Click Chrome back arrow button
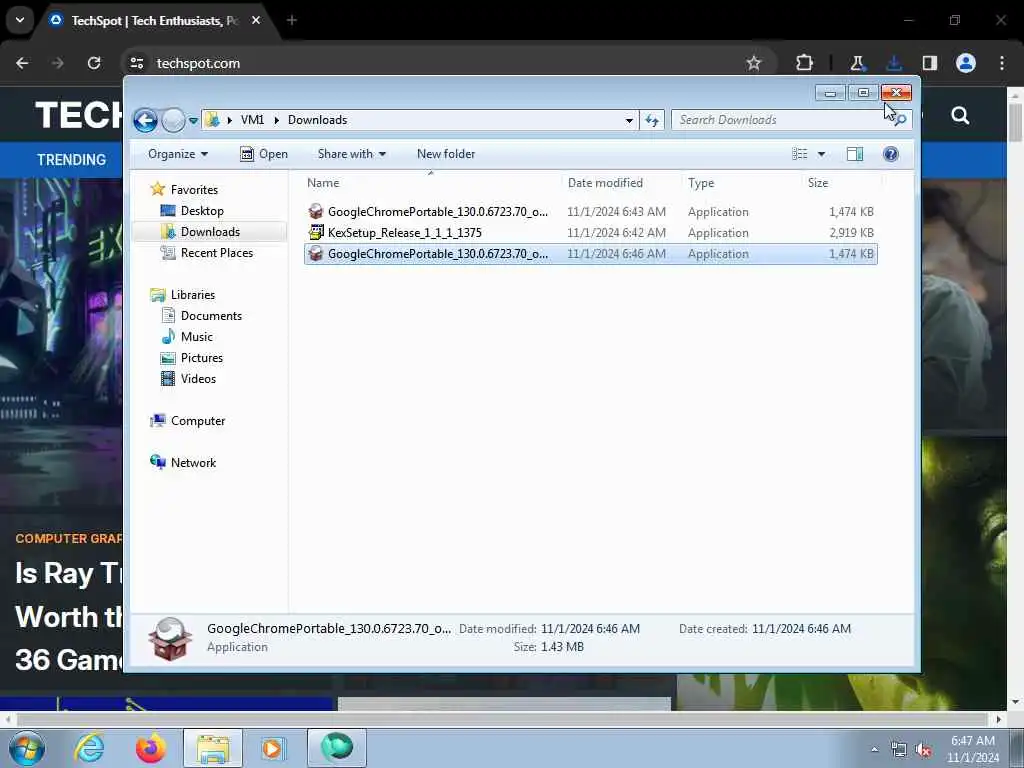 click(x=22, y=63)
